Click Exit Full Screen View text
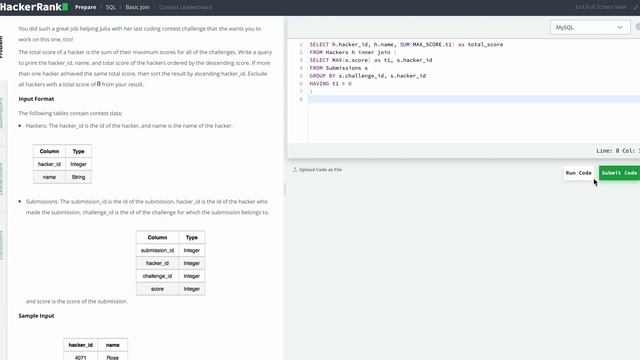Viewport: 640px width, 360px height. point(600,7)
